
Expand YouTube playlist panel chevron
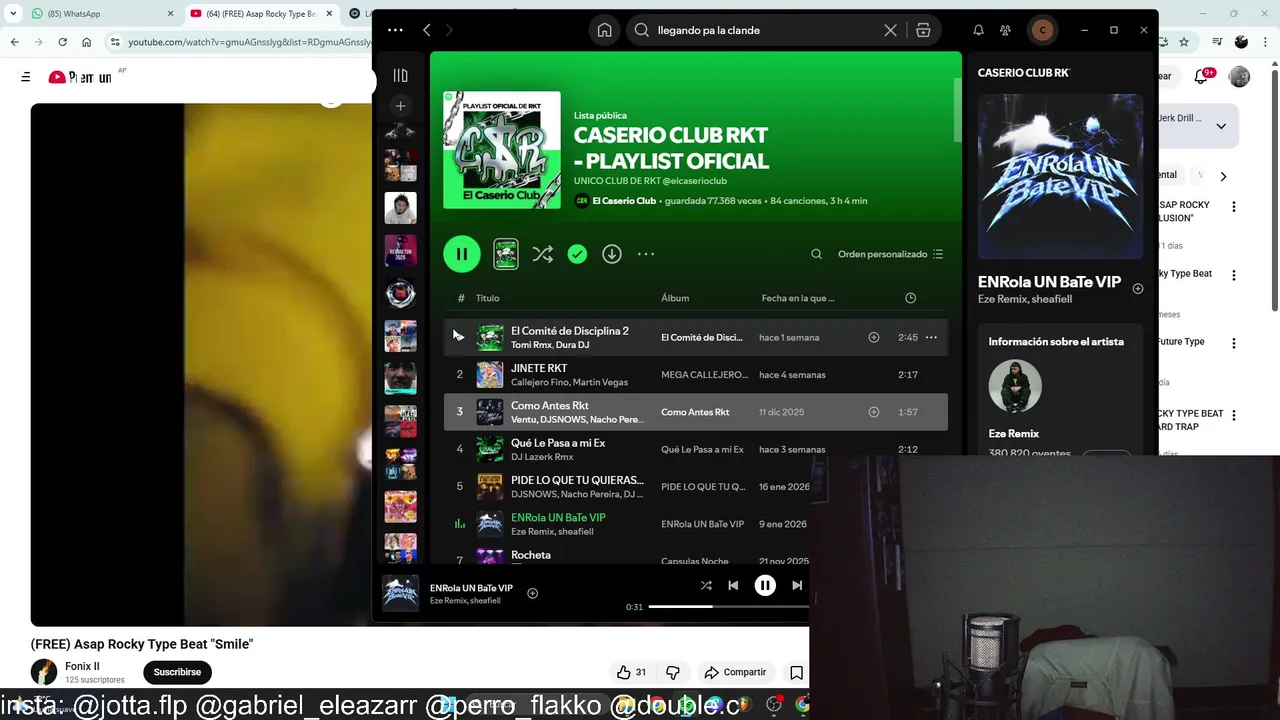[x=1221, y=126]
